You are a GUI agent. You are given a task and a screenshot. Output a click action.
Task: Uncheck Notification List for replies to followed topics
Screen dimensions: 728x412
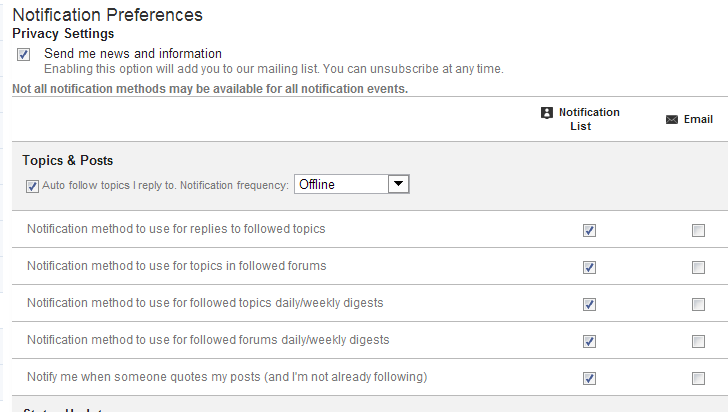pyautogui.click(x=589, y=231)
